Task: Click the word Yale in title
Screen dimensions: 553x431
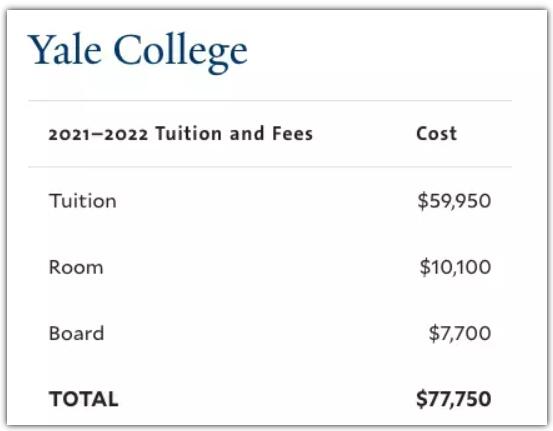Action: [x=65, y=49]
